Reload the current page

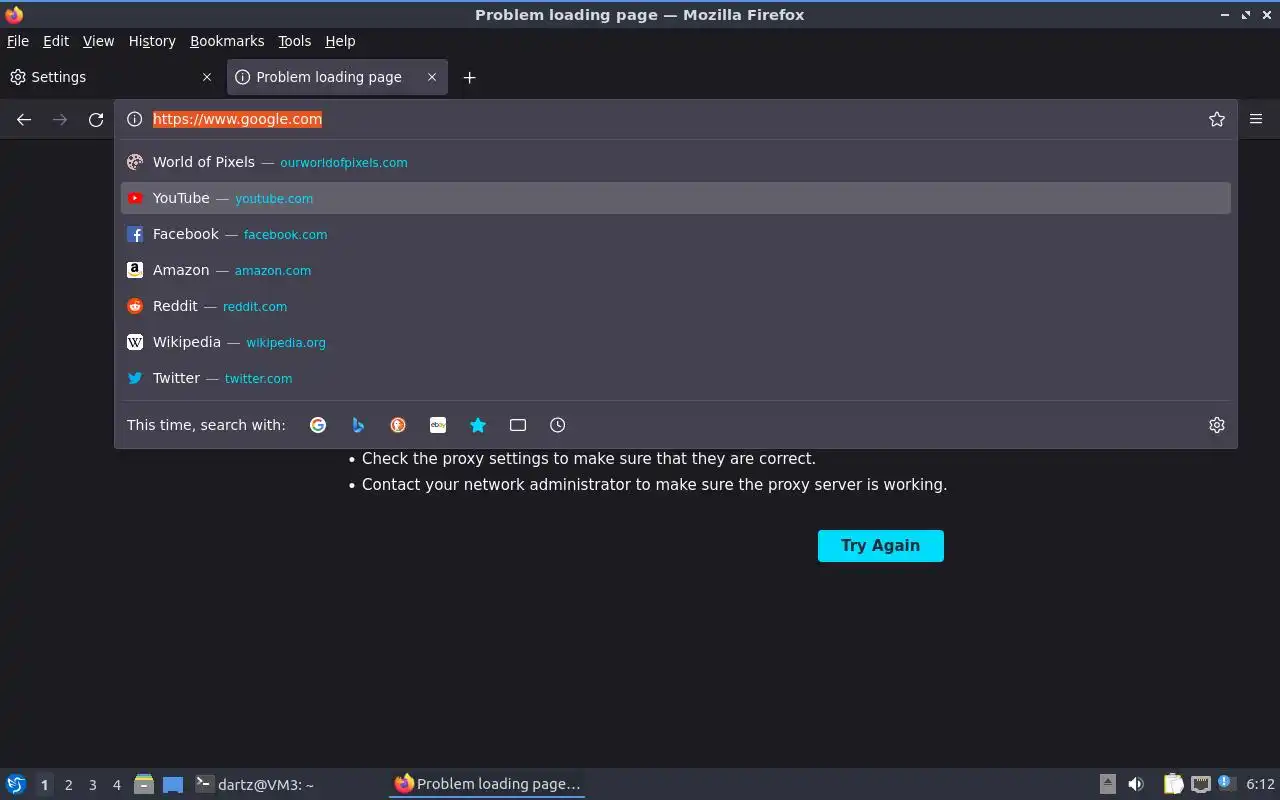[x=96, y=119]
